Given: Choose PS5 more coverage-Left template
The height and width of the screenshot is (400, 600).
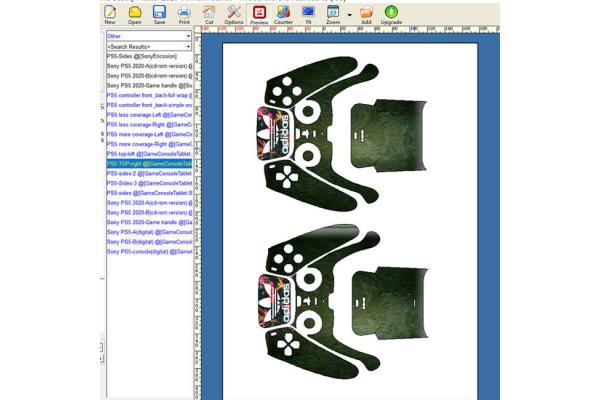Looking at the screenshot, I should [149, 134].
